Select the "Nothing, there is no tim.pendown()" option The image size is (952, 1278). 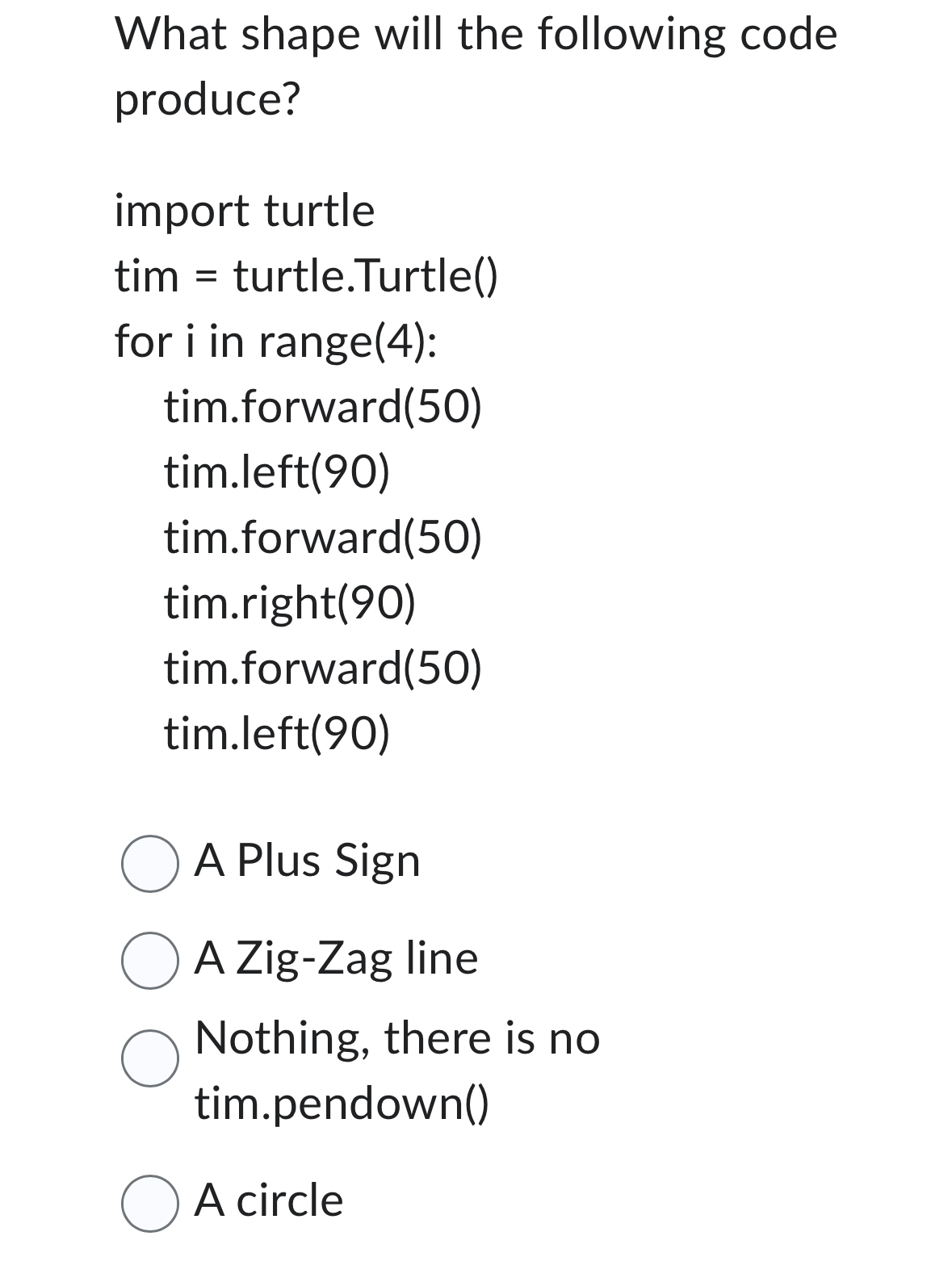point(150,1058)
